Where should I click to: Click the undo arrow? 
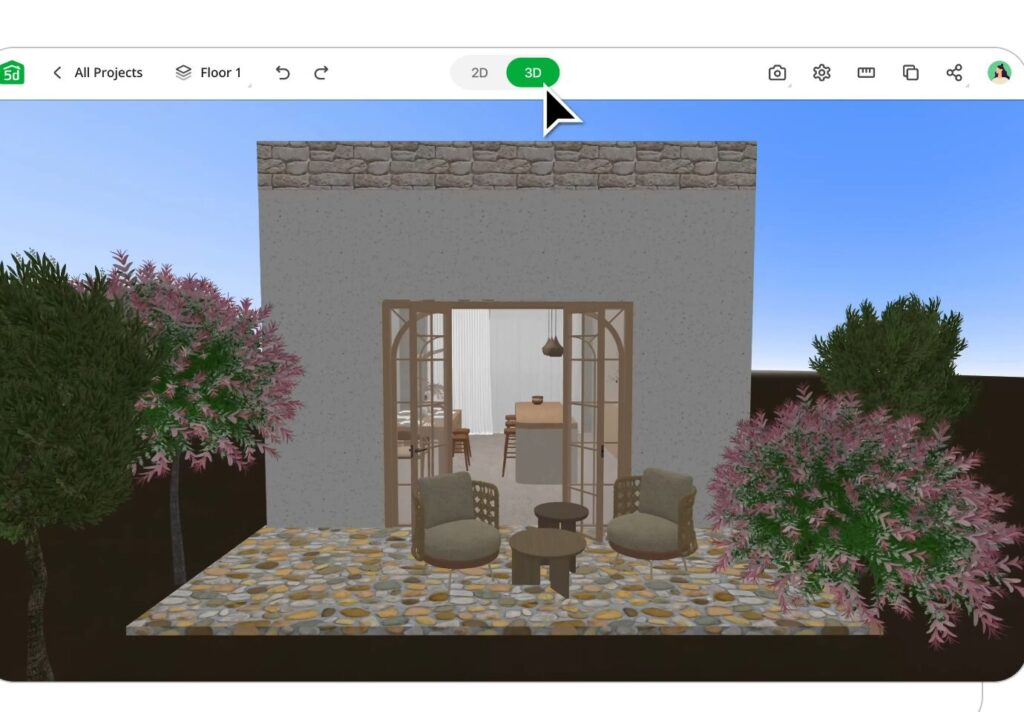(283, 72)
